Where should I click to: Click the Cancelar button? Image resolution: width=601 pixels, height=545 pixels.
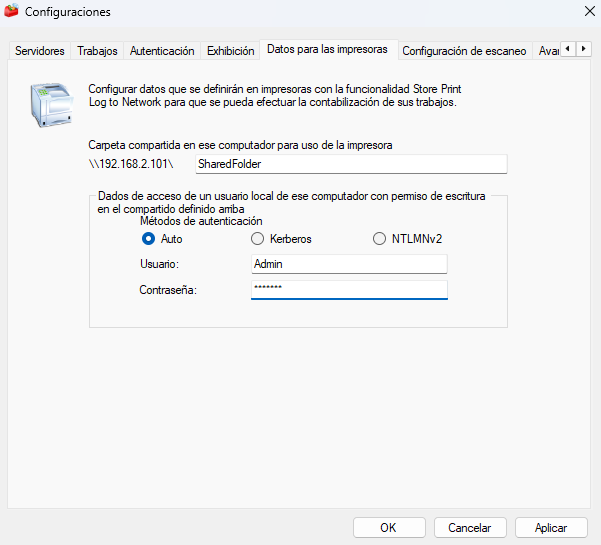470,528
